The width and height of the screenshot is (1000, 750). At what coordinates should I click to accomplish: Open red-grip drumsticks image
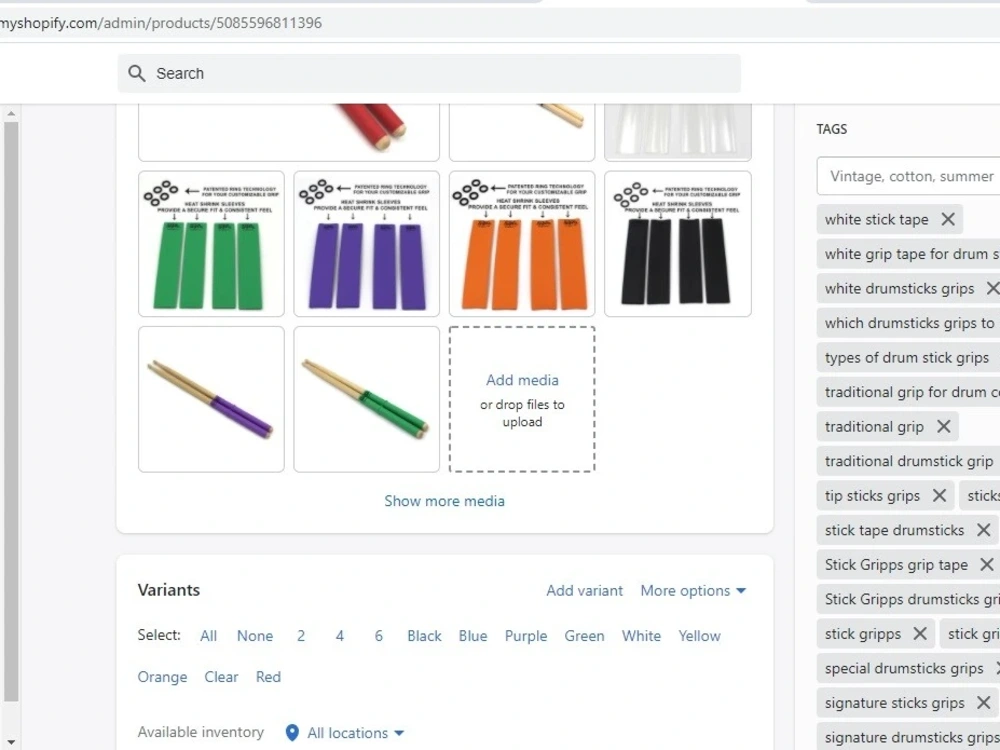(289, 132)
